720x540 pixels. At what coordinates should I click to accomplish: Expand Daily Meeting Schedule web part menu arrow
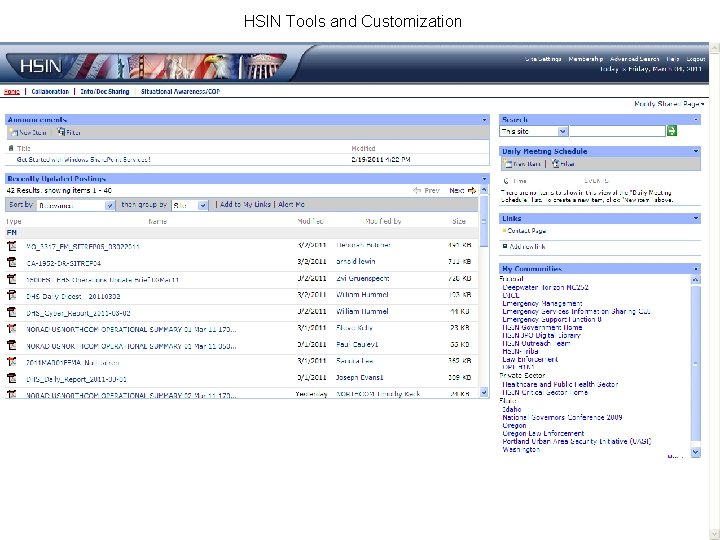pyautogui.click(x=696, y=151)
